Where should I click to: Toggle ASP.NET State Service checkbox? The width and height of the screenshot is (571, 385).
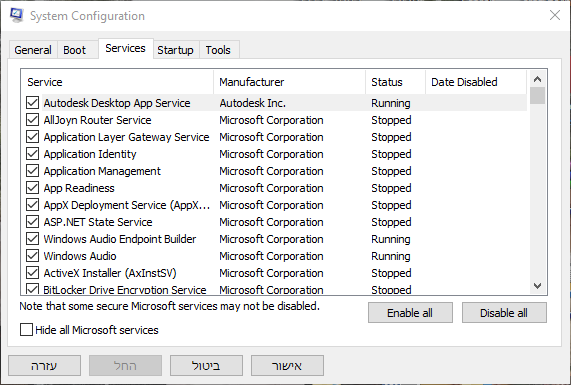point(32,222)
